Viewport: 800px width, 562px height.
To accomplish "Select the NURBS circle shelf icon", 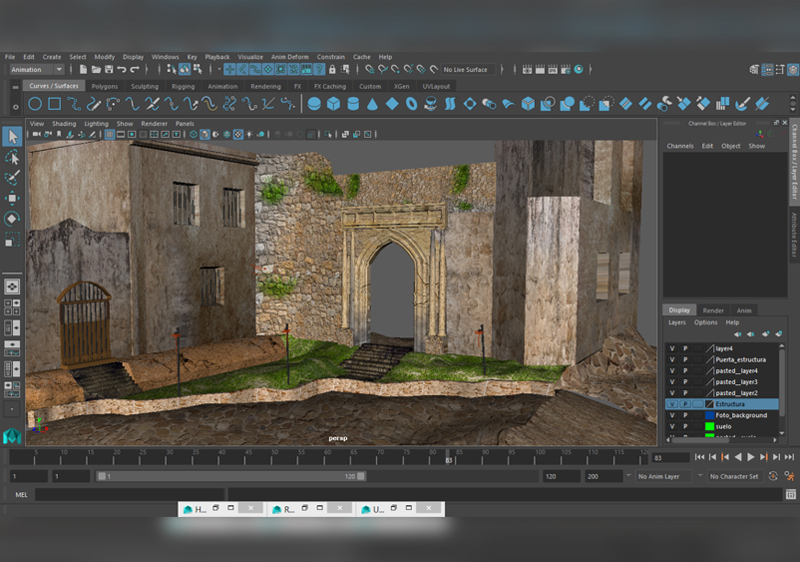I will [x=35, y=104].
